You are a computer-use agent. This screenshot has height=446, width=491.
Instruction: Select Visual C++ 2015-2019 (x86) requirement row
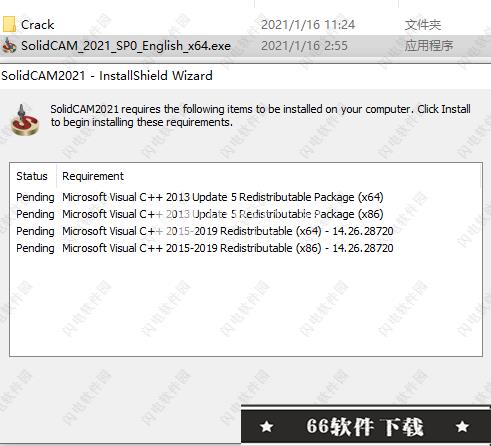pyautogui.click(x=205, y=248)
